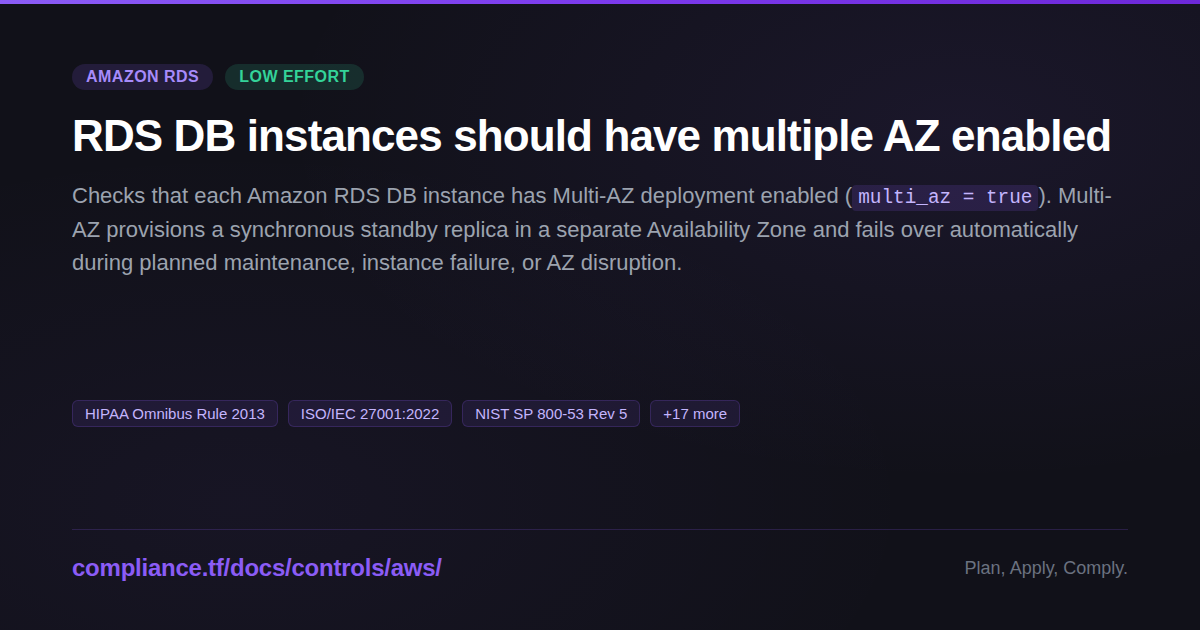This screenshot has width=1200, height=630.
Task: Select the LOW EFFORT badge
Action: pyautogui.click(x=294, y=77)
